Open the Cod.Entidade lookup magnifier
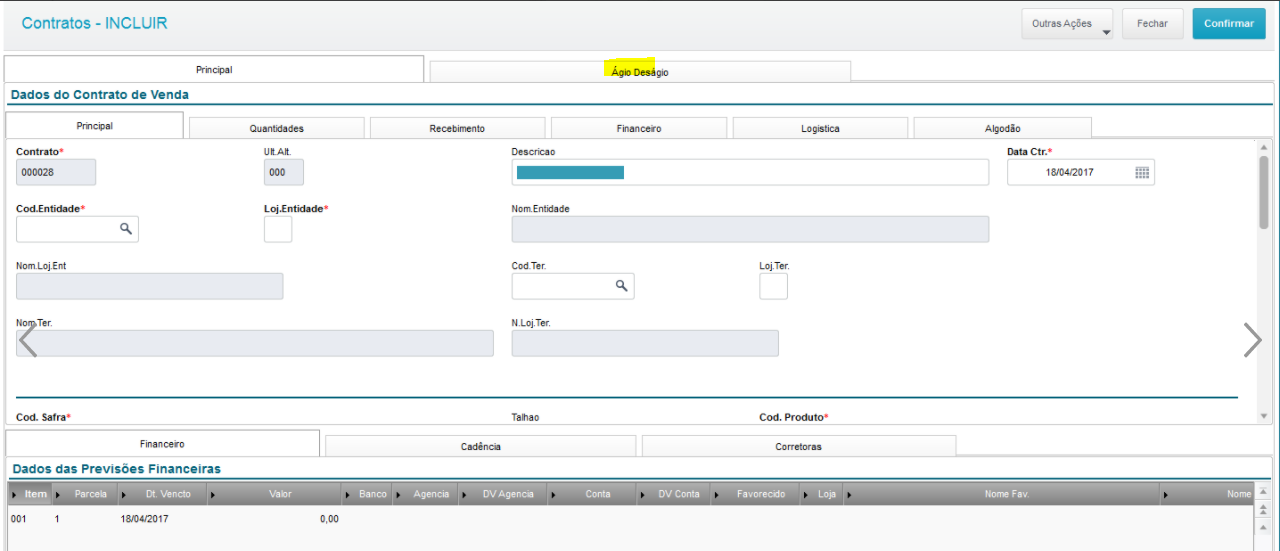Viewport: 1280px width, 551px height. [x=126, y=228]
